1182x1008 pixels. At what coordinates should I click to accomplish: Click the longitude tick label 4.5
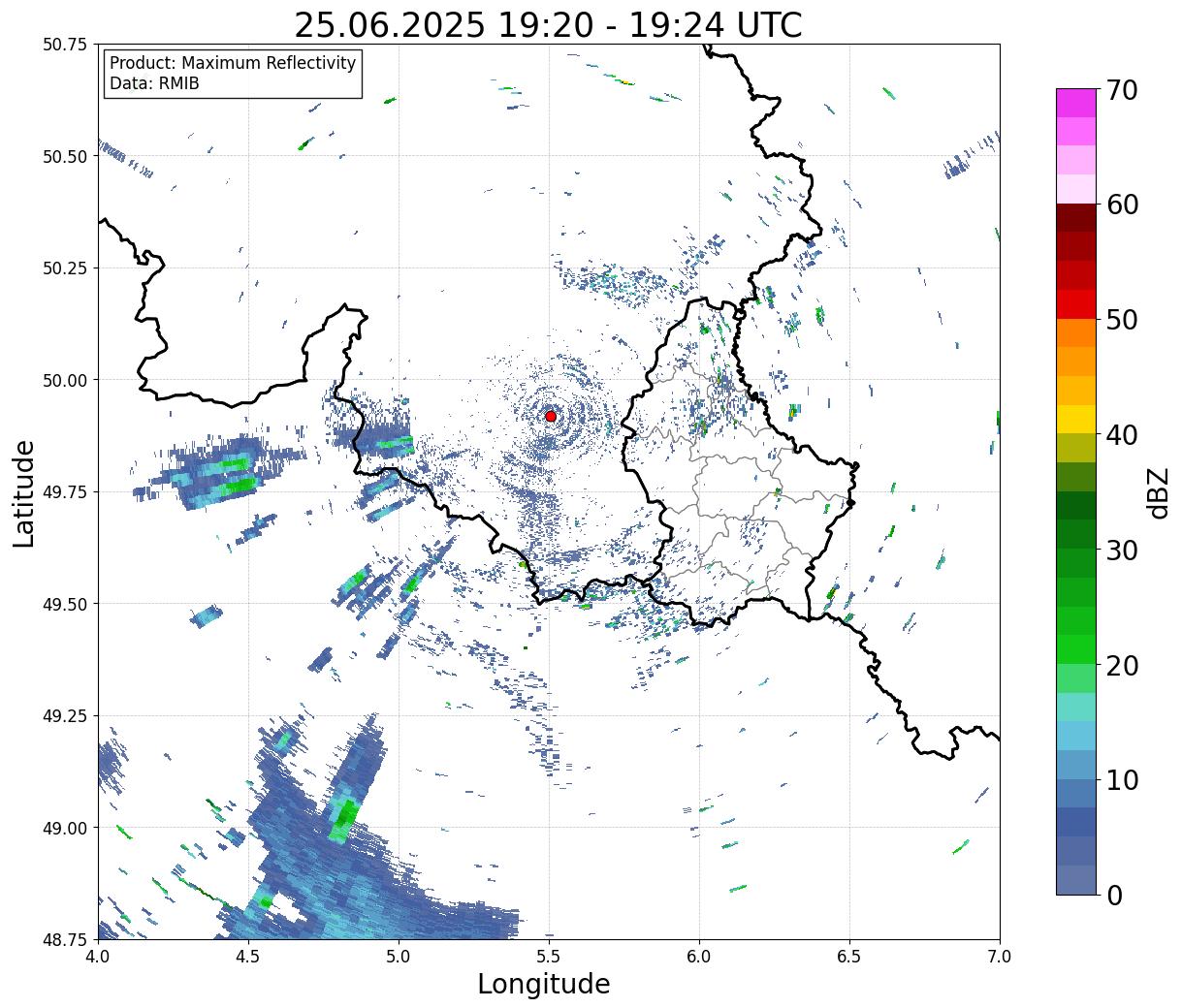(248, 956)
